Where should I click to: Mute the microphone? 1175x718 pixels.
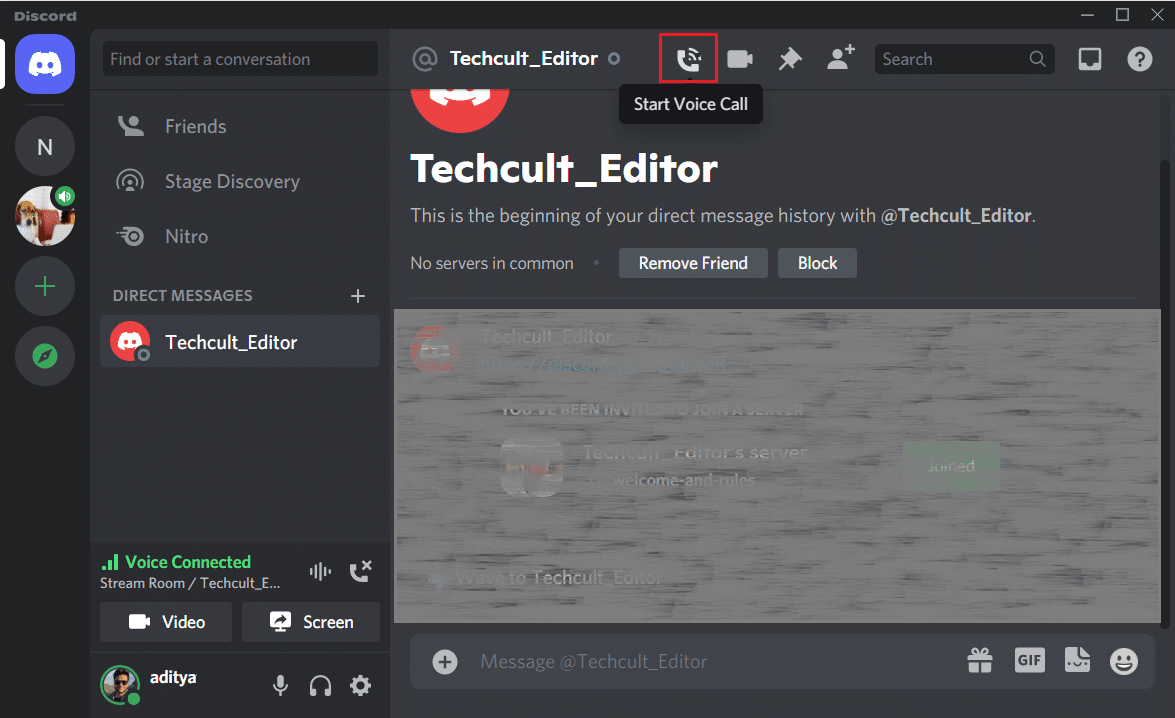[x=280, y=686]
